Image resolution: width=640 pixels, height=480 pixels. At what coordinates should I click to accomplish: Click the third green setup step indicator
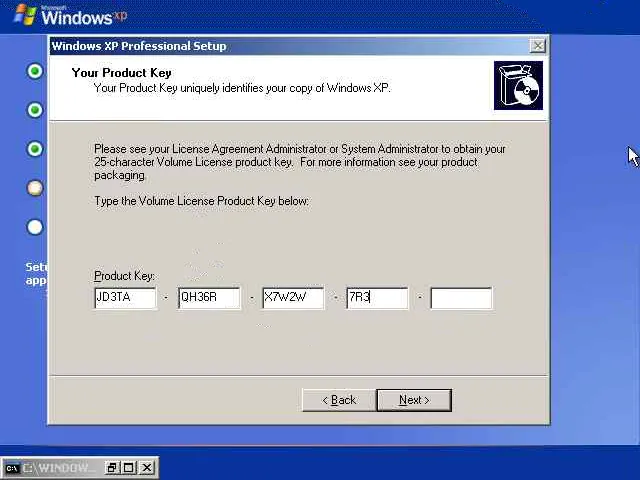tap(35, 149)
